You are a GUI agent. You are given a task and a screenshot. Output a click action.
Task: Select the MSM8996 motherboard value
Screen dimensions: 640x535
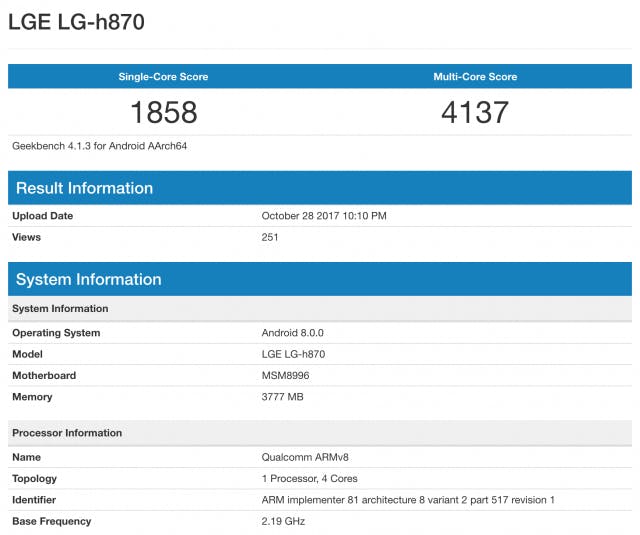pyautogui.click(x=285, y=375)
